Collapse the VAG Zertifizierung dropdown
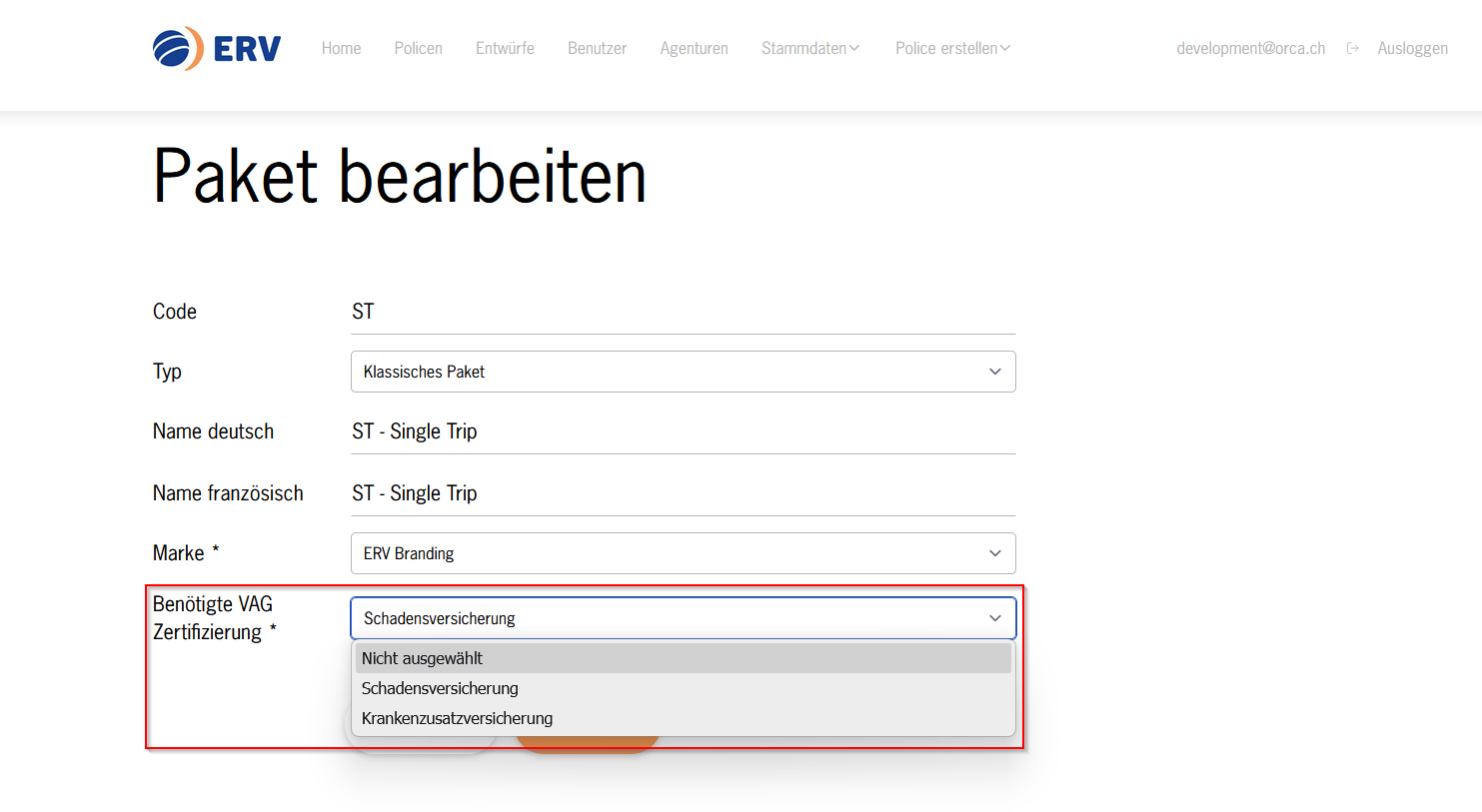 tap(683, 618)
